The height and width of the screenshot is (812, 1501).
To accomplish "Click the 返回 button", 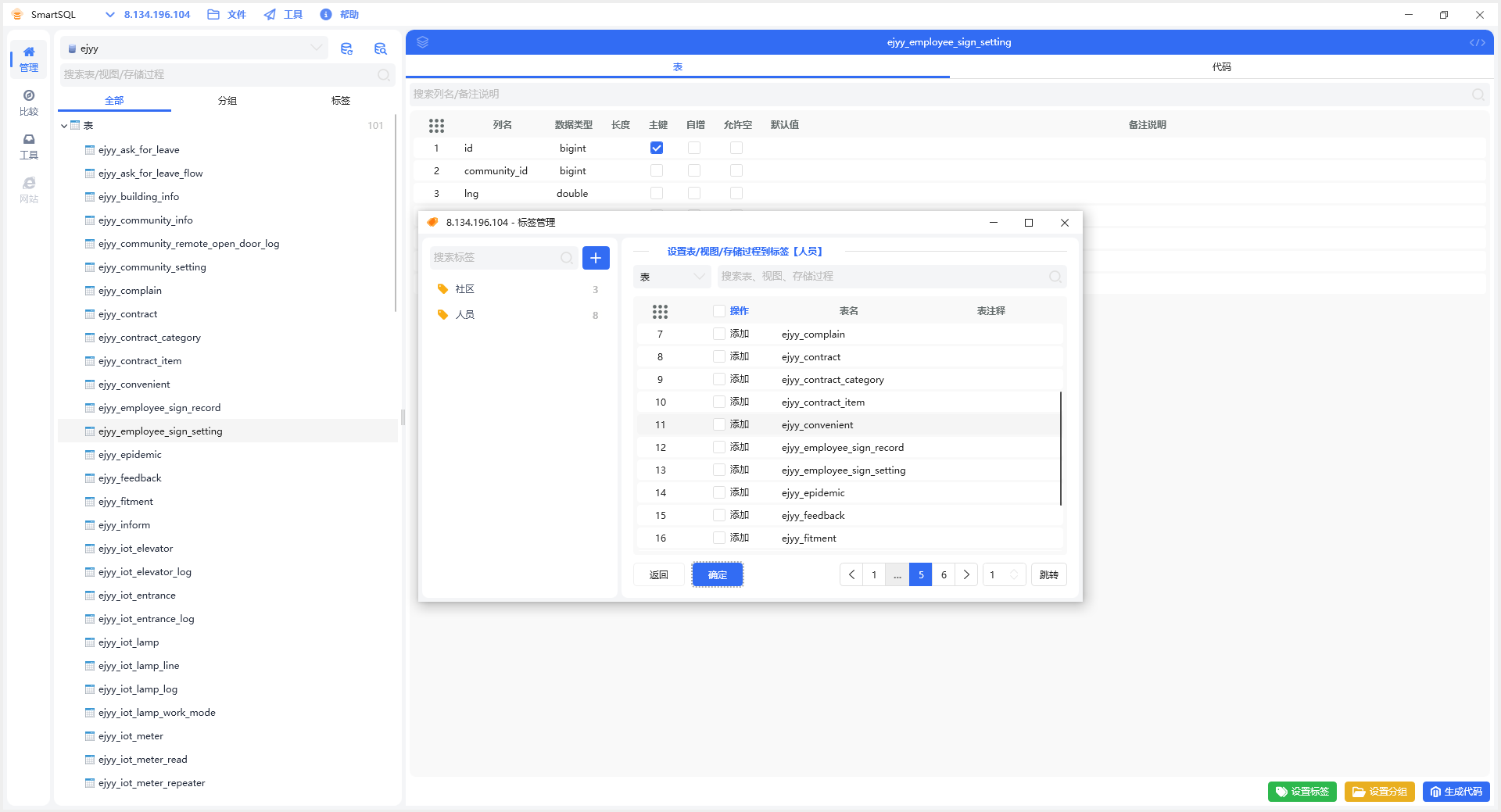I will (659, 575).
